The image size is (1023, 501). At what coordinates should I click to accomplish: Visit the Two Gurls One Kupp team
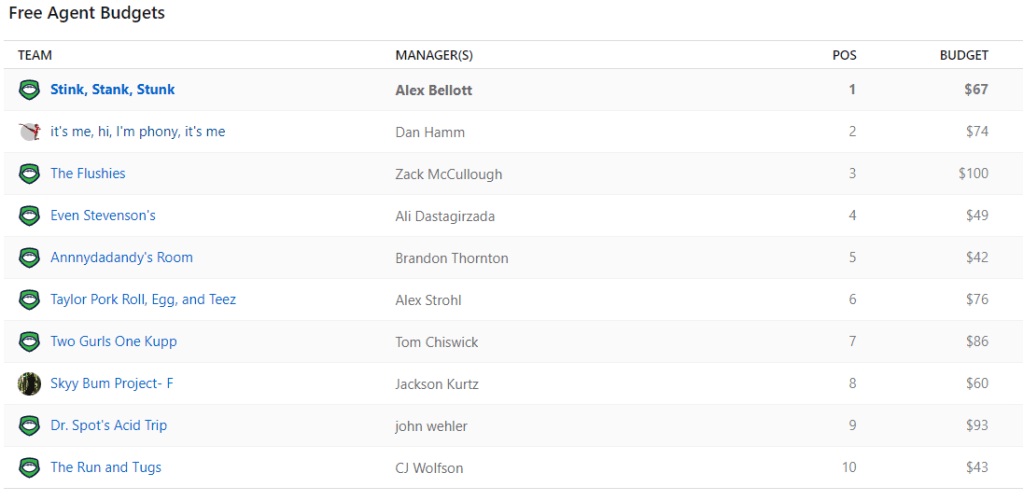[x=113, y=342]
